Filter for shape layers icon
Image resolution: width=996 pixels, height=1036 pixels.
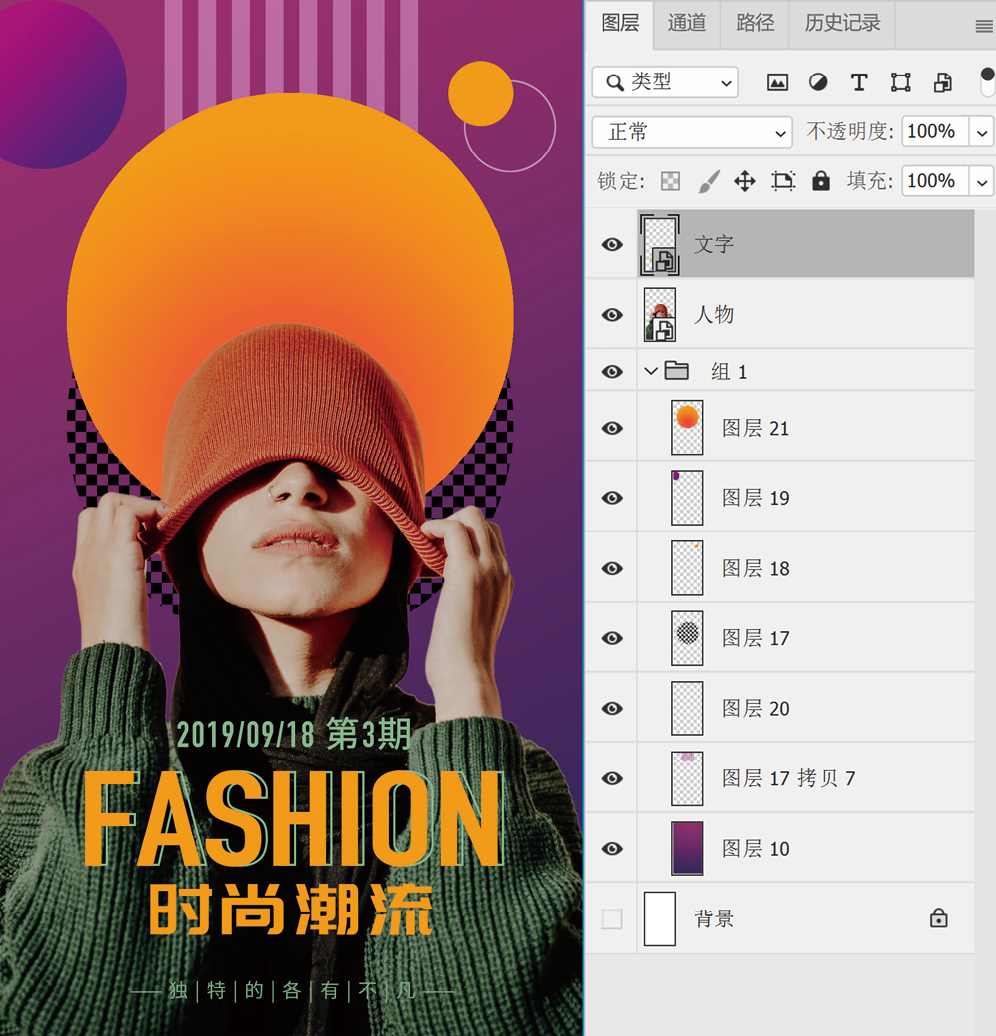pyautogui.click(x=900, y=83)
